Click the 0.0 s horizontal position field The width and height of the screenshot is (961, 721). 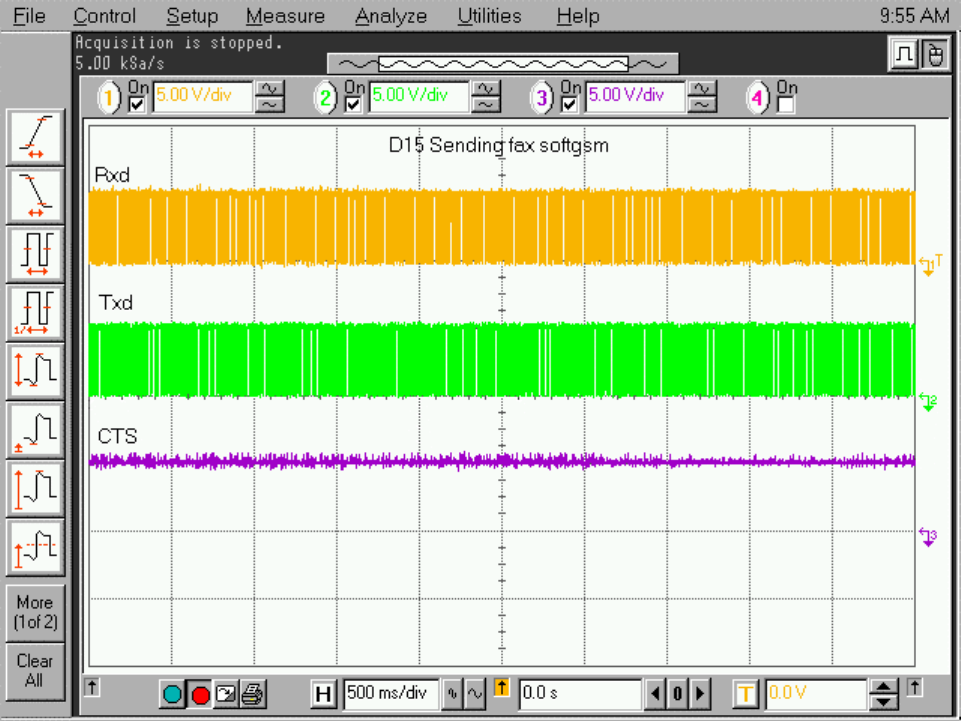[x=580, y=694]
